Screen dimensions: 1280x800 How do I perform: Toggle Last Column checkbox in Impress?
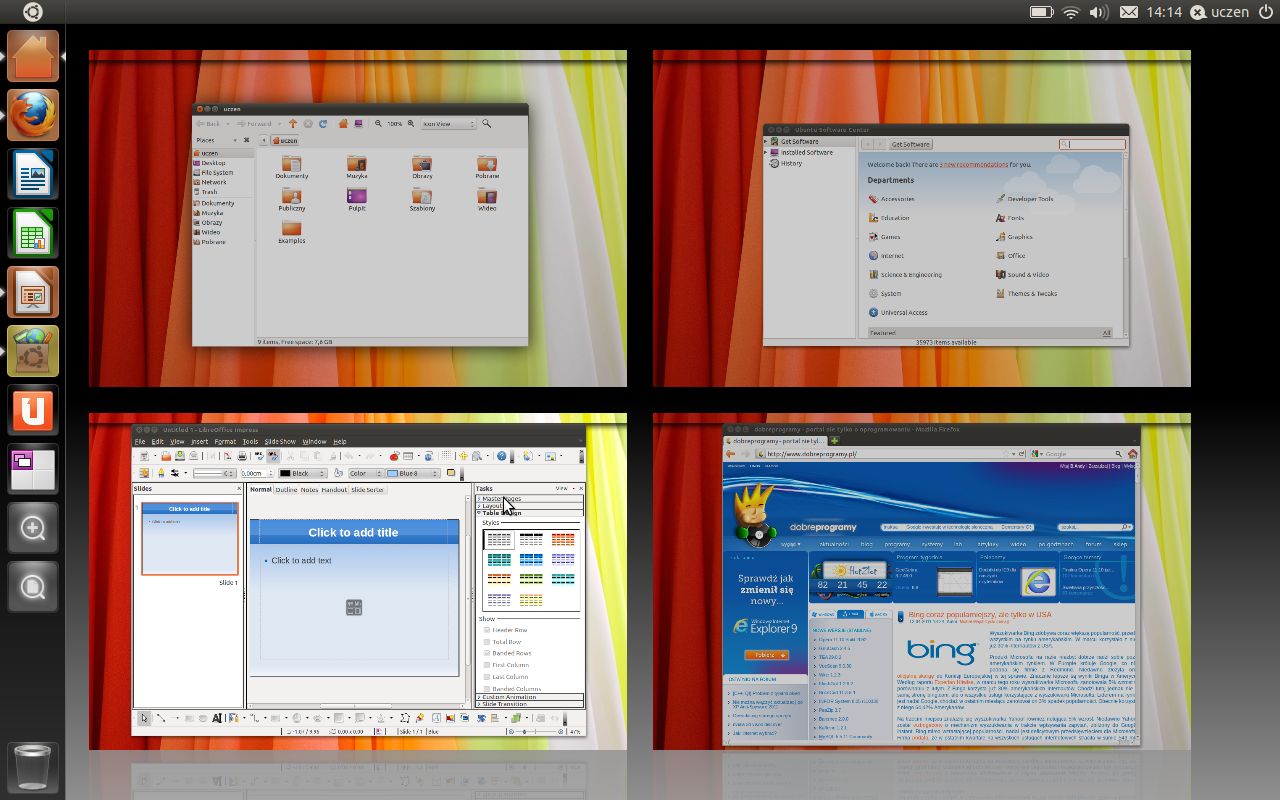[486, 677]
